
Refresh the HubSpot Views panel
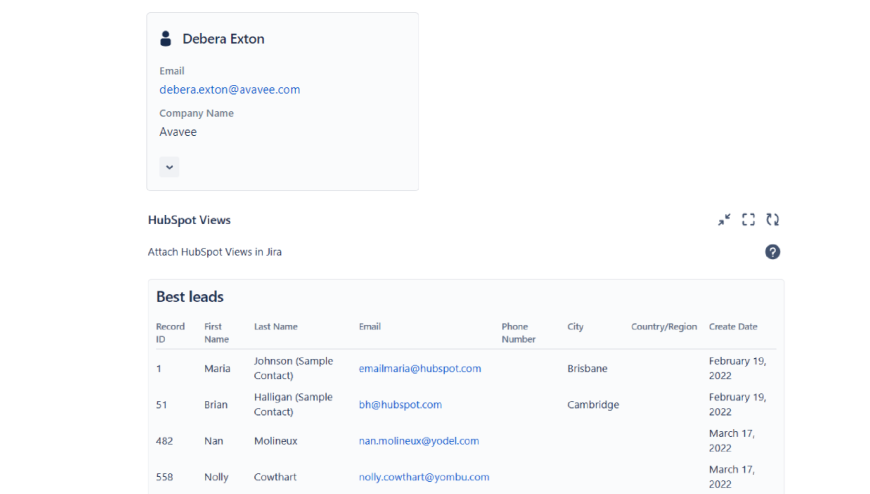pos(772,220)
